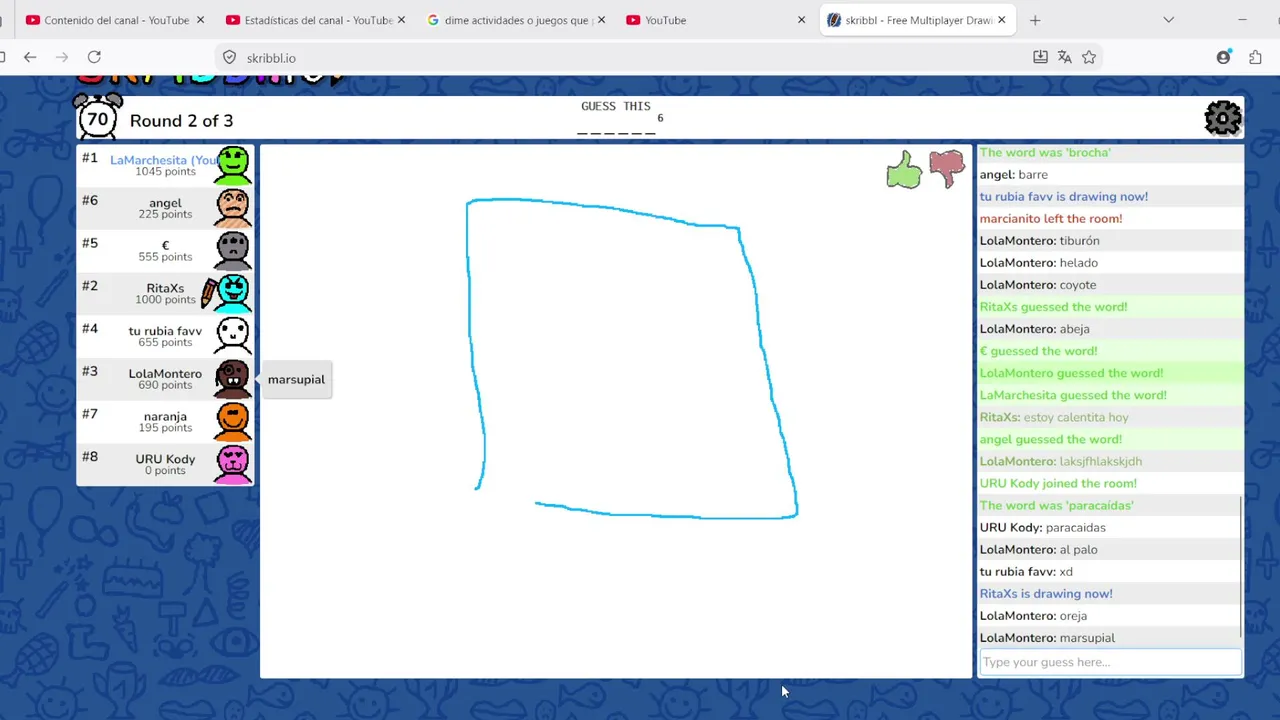Click player name 'tu rubia favv'
The image size is (1280, 720).
[165, 331]
